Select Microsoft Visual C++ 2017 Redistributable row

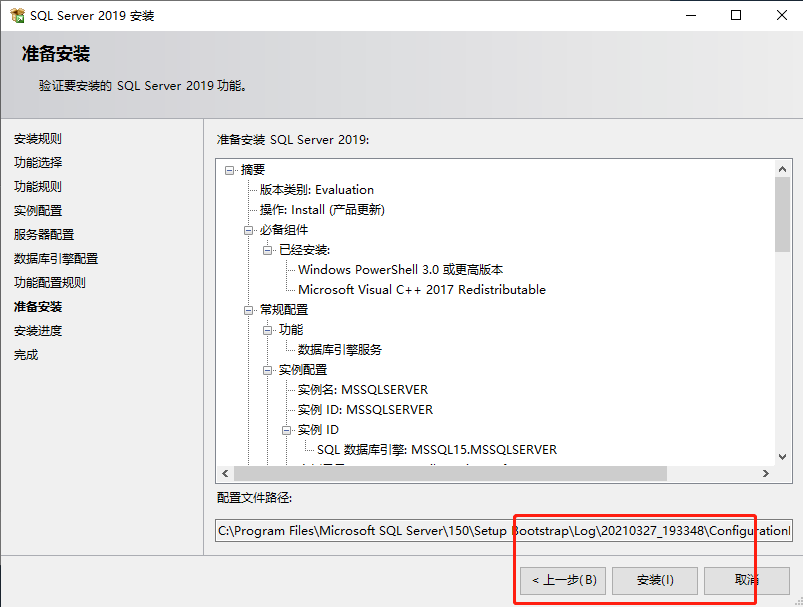[x=422, y=290]
